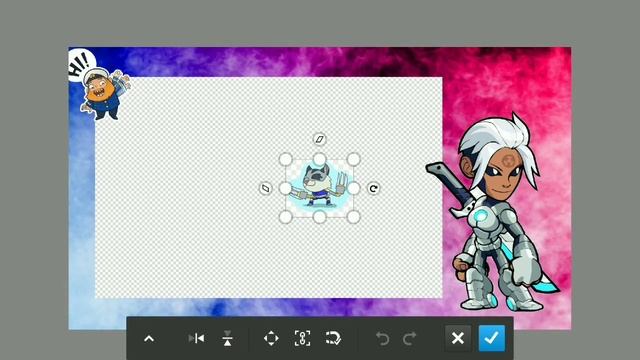The height and width of the screenshot is (360, 640).
Task: Undo the last transform step
Action: (382, 338)
